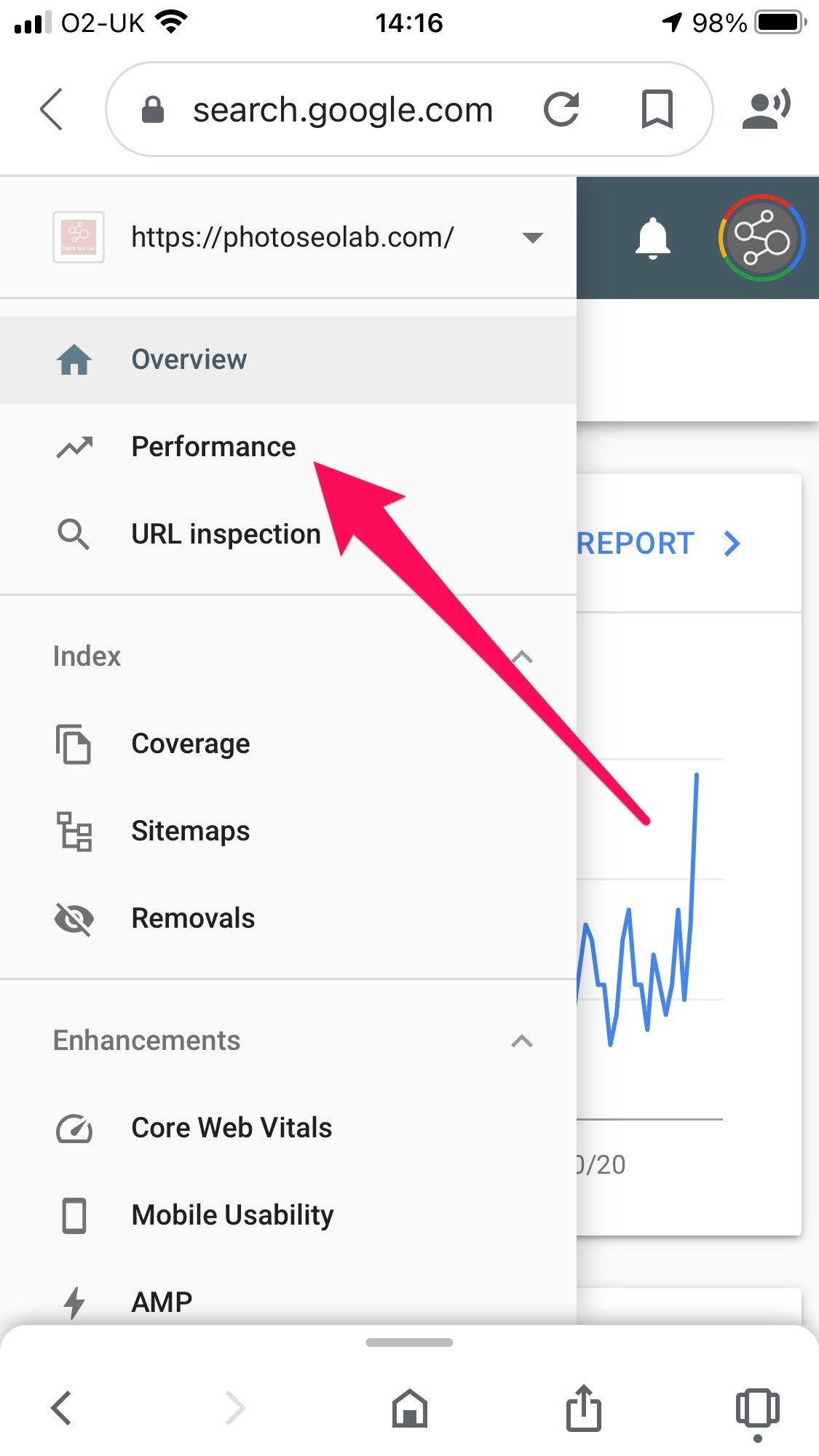Click the Mobile Usability phone icon

[74, 1216]
